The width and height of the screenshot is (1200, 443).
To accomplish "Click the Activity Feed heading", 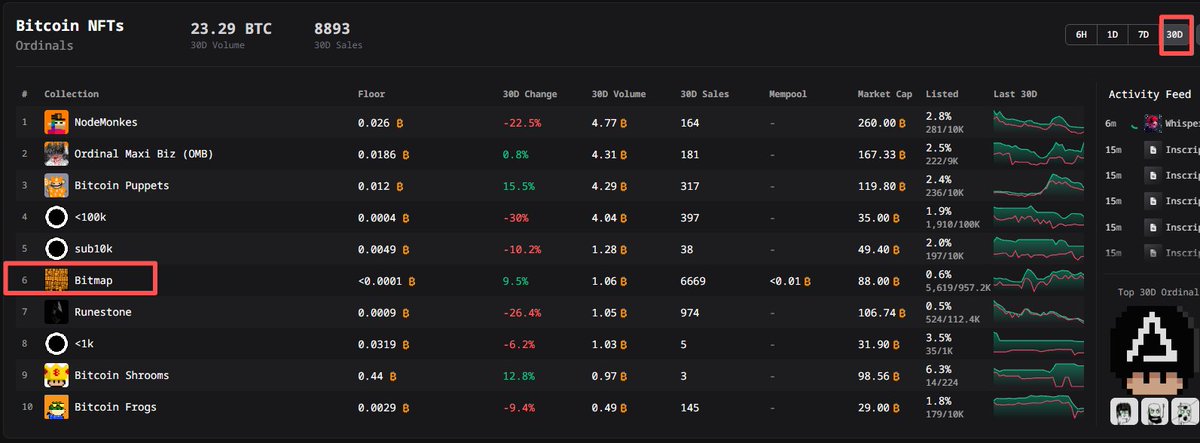I will pyautogui.click(x=1149, y=94).
